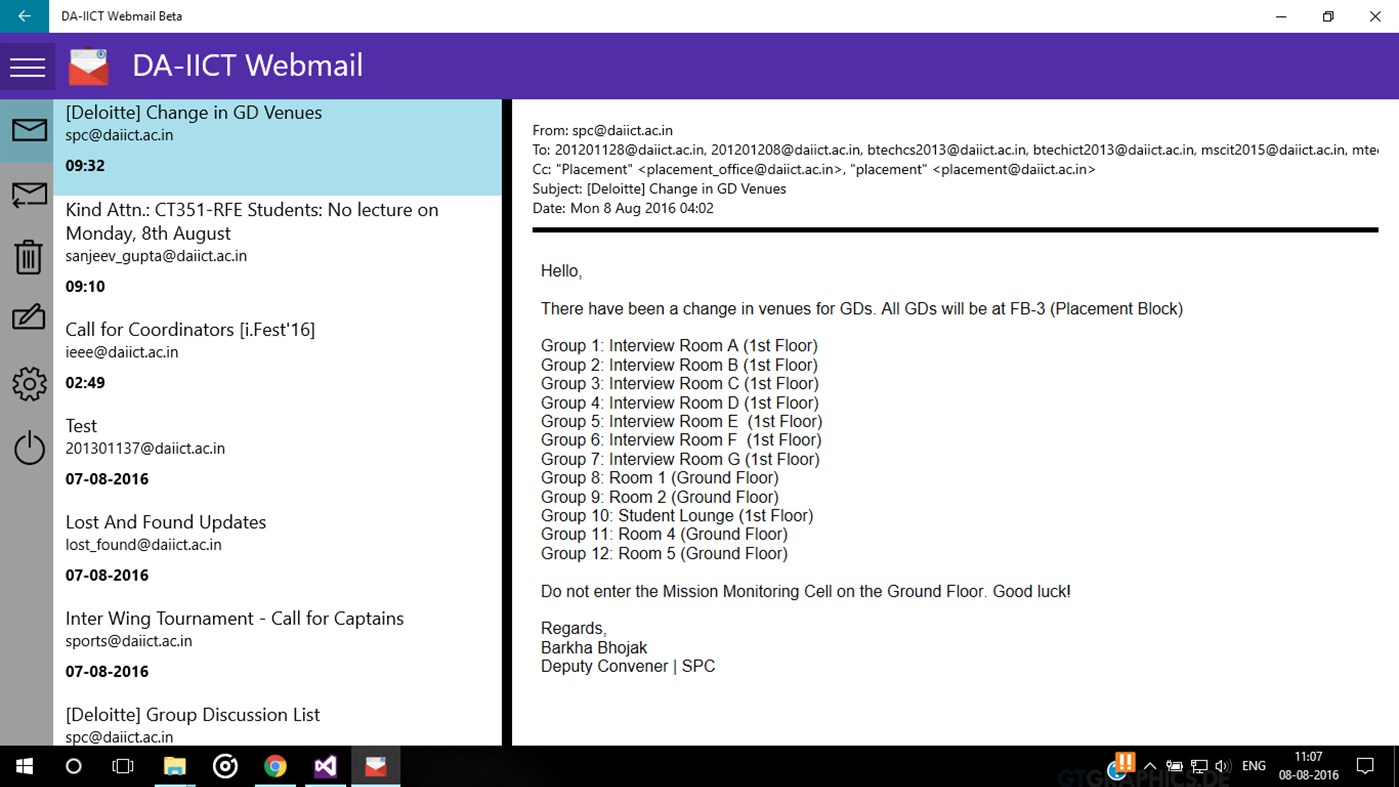The image size is (1399, 787).
Task: Expand the hamburger navigation menu
Action: click(x=27, y=66)
